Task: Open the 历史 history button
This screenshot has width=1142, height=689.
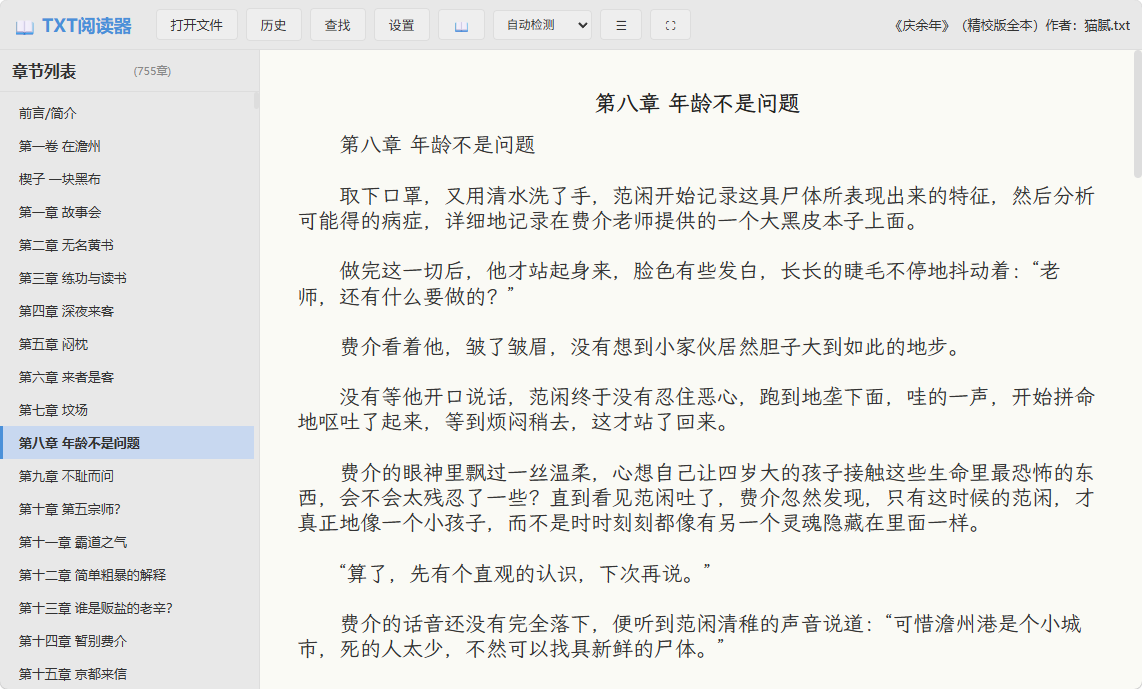Action: (x=273, y=25)
